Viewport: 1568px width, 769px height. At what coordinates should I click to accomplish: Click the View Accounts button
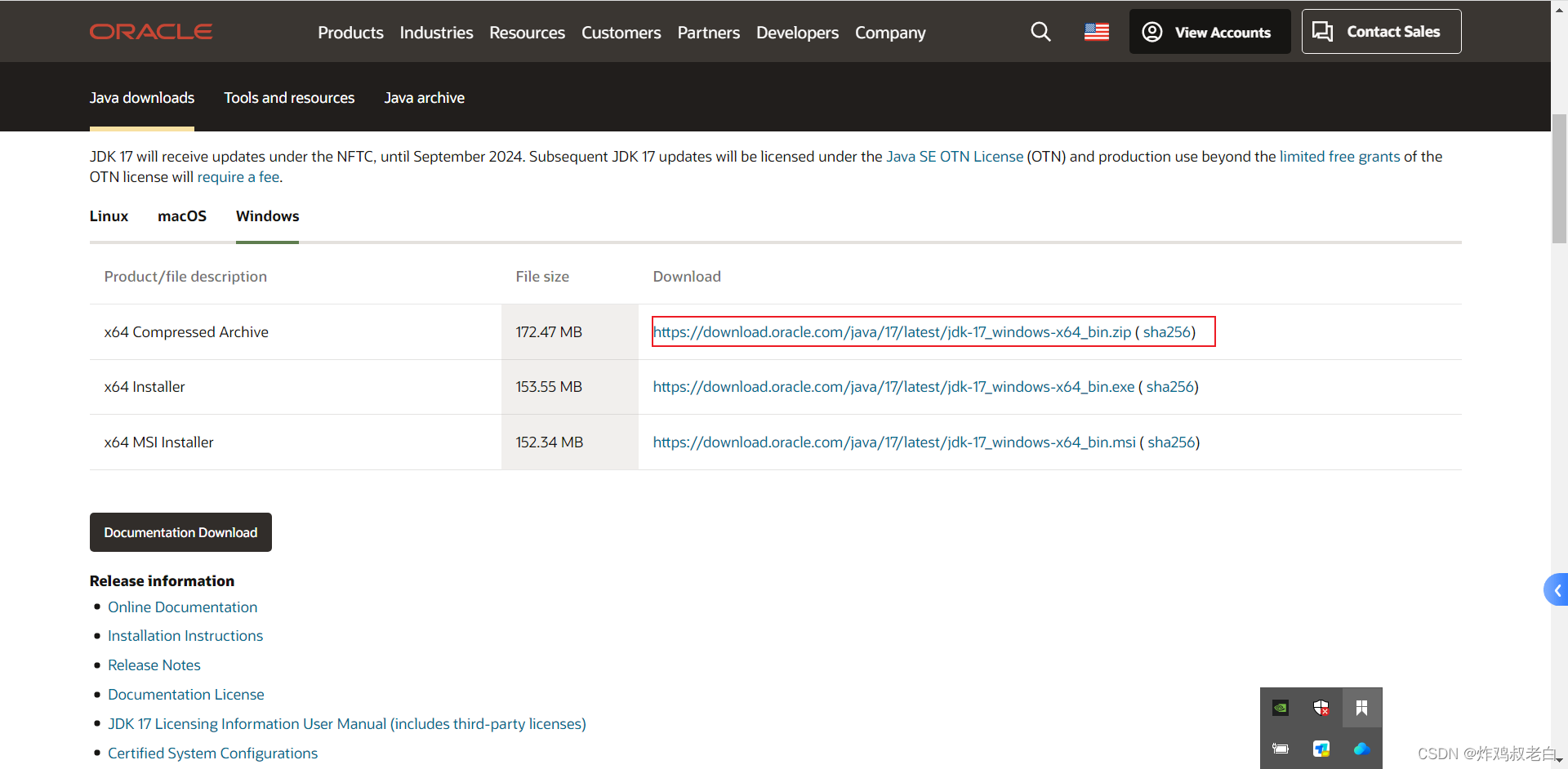click(x=1209, y=32)
